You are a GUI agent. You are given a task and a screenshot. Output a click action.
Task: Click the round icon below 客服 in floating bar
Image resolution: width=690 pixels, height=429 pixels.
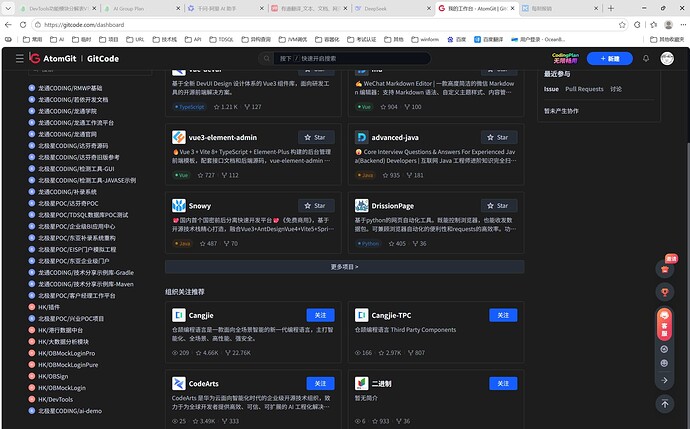[664, 349]
